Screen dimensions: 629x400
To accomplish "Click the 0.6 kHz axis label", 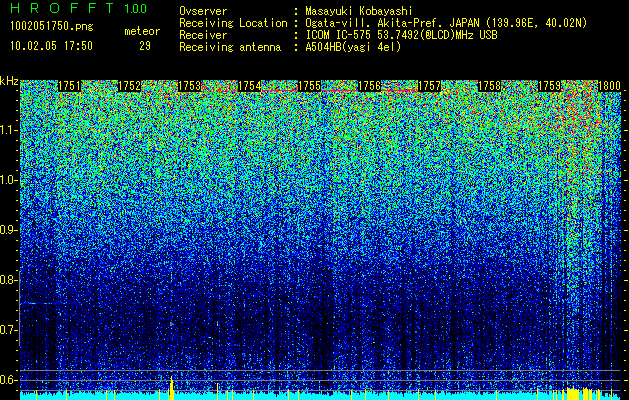I will (x=8, y=380).
